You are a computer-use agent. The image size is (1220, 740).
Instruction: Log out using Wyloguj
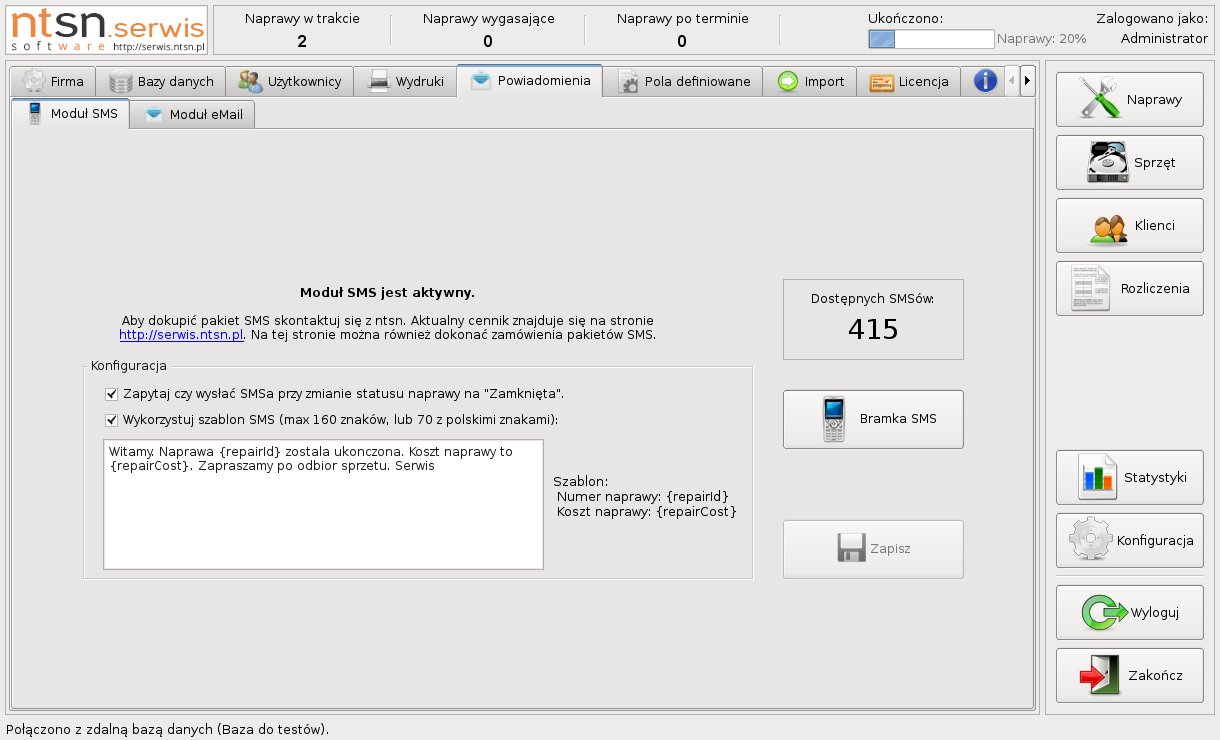(x=1129, y=613)
